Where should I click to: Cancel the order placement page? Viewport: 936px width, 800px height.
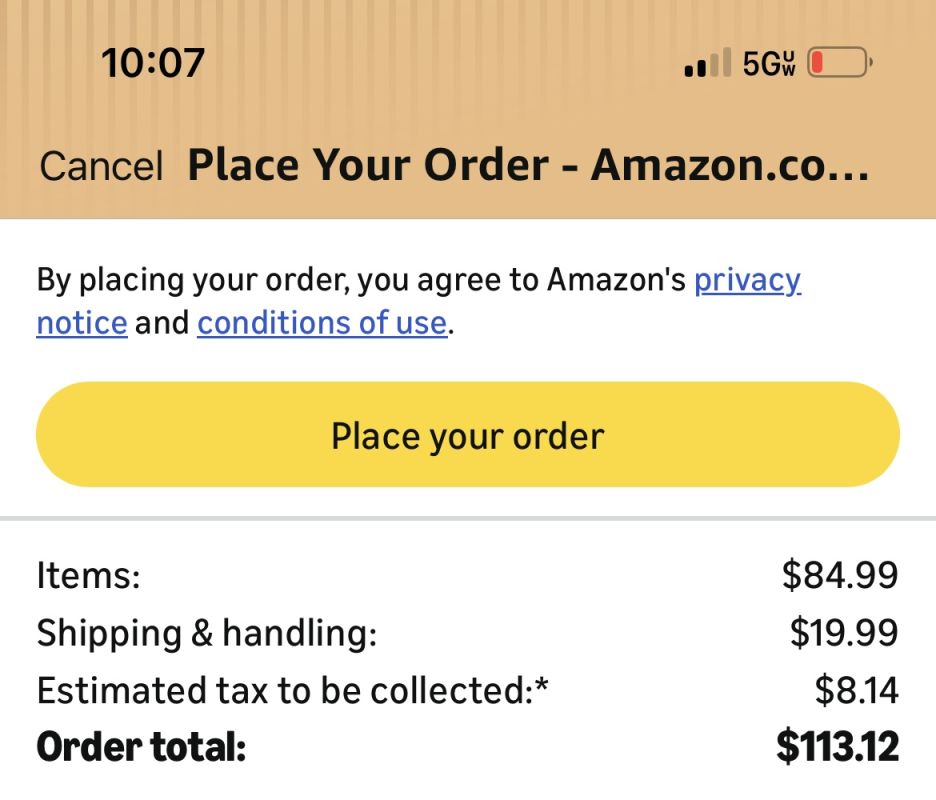[x=100, y=166]
